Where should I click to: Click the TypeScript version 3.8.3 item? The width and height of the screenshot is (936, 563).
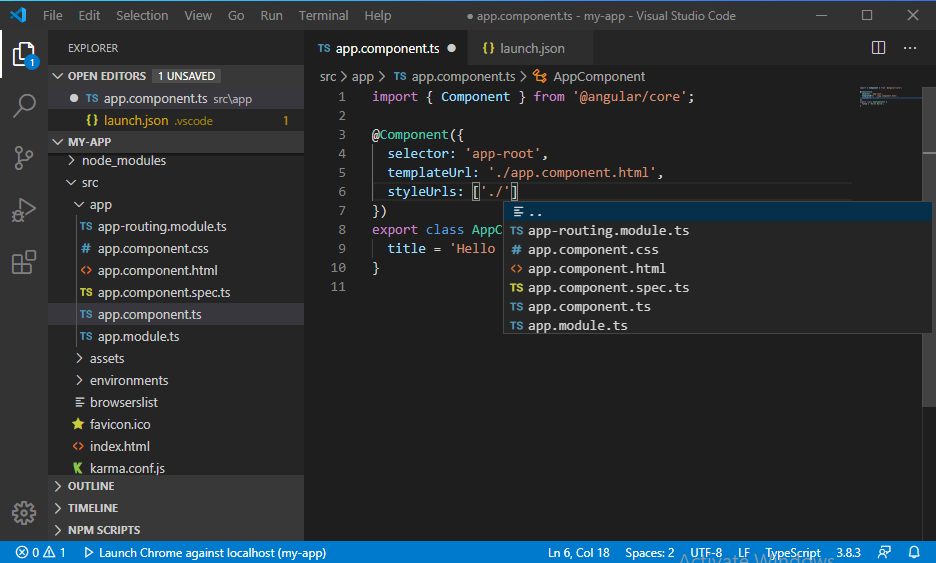(848, 553)
